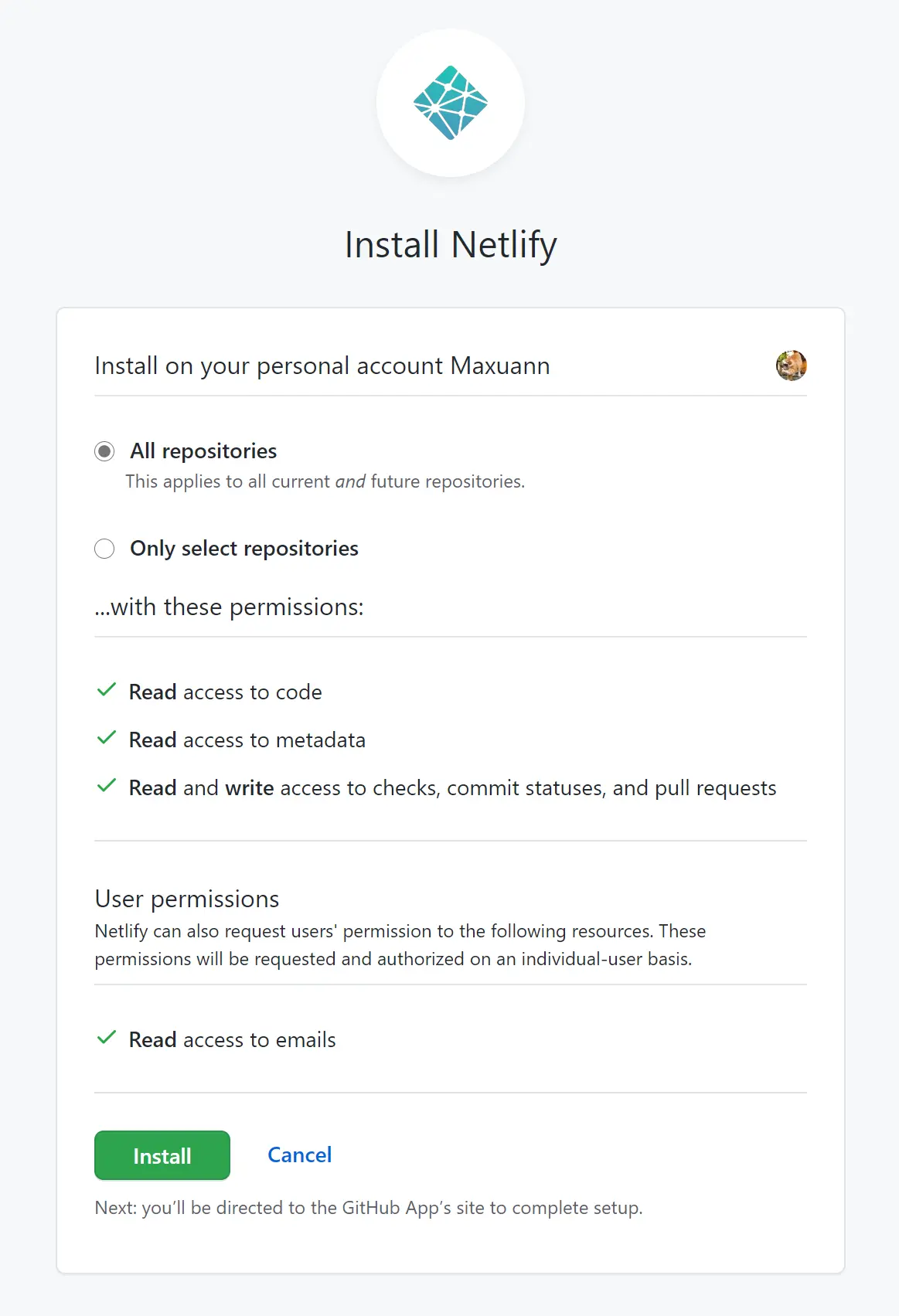This screenshot has height=1316, width=899.
Task: Click the Install Netlify page heading
Action: tap(450, 245)
